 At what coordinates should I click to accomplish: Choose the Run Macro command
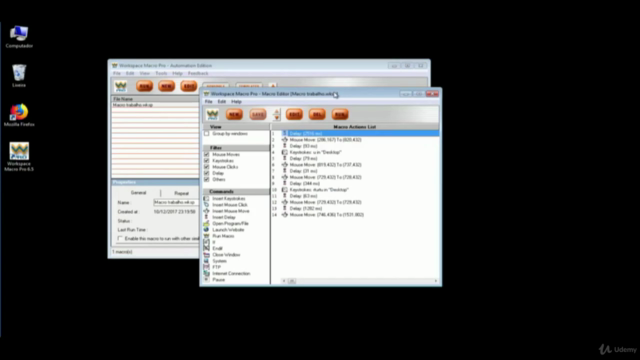[223, 236]
